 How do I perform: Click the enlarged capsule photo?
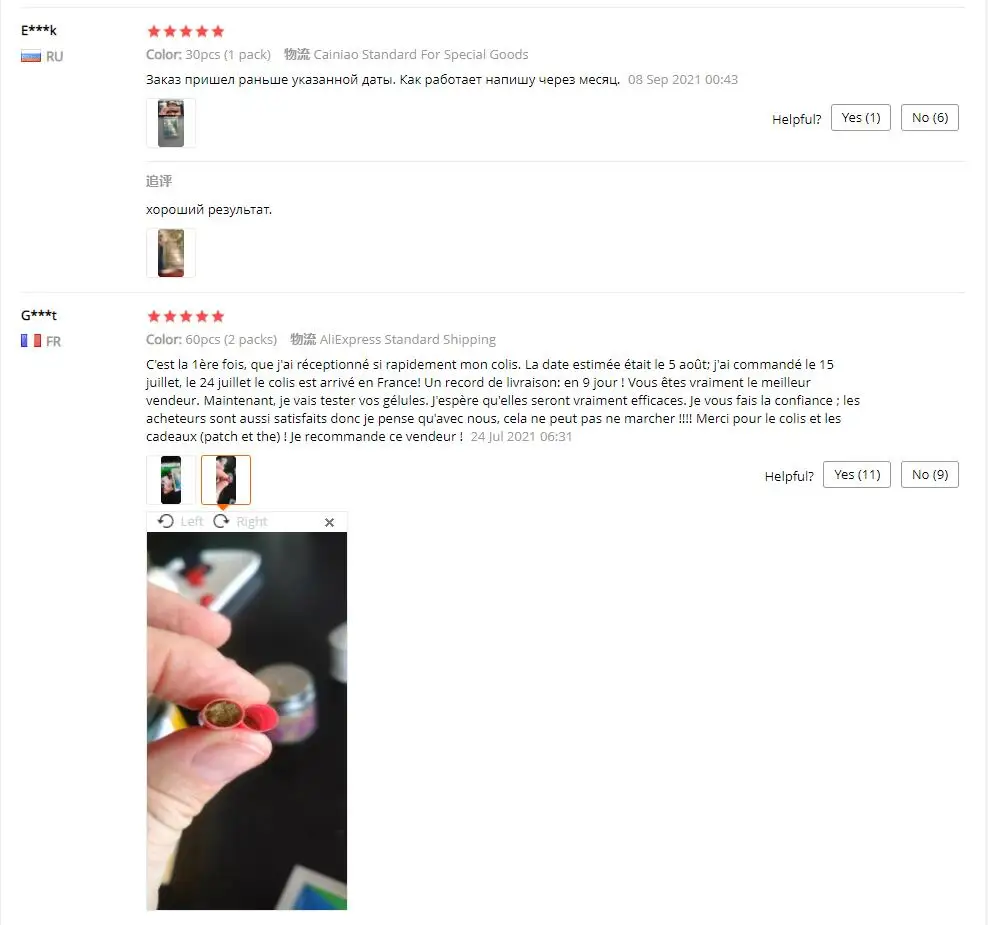tap(246, 721)
